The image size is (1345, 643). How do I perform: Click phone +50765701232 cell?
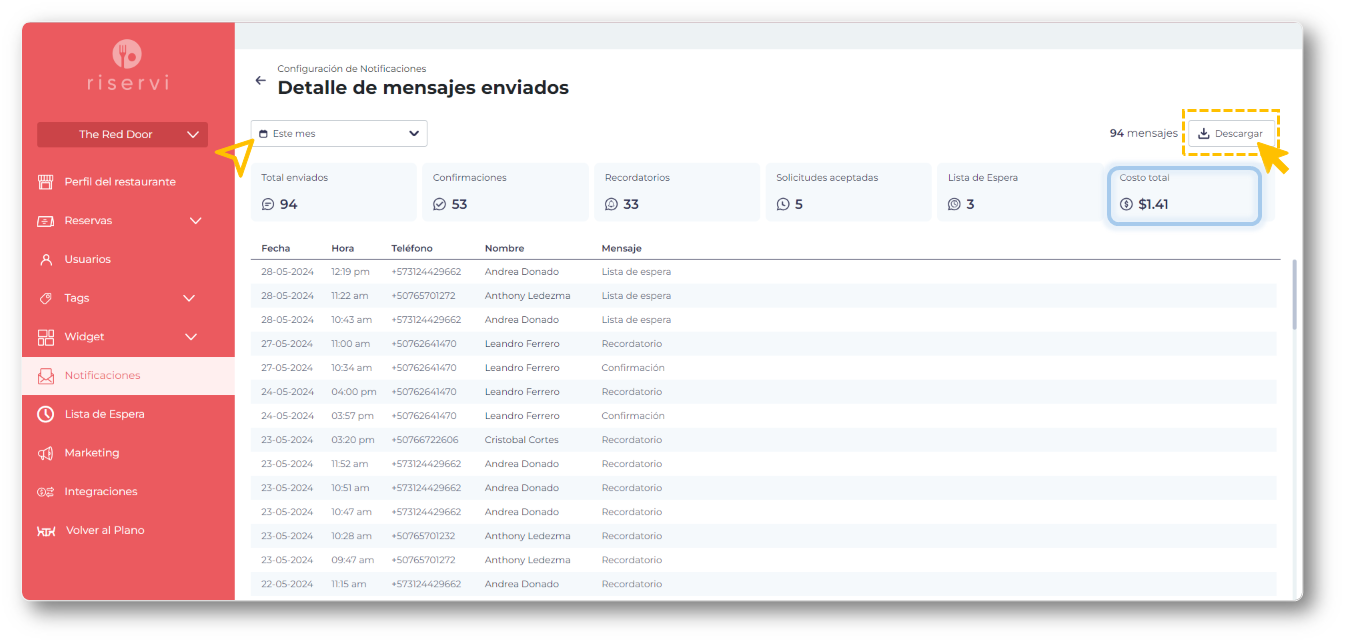click(423, 536)
